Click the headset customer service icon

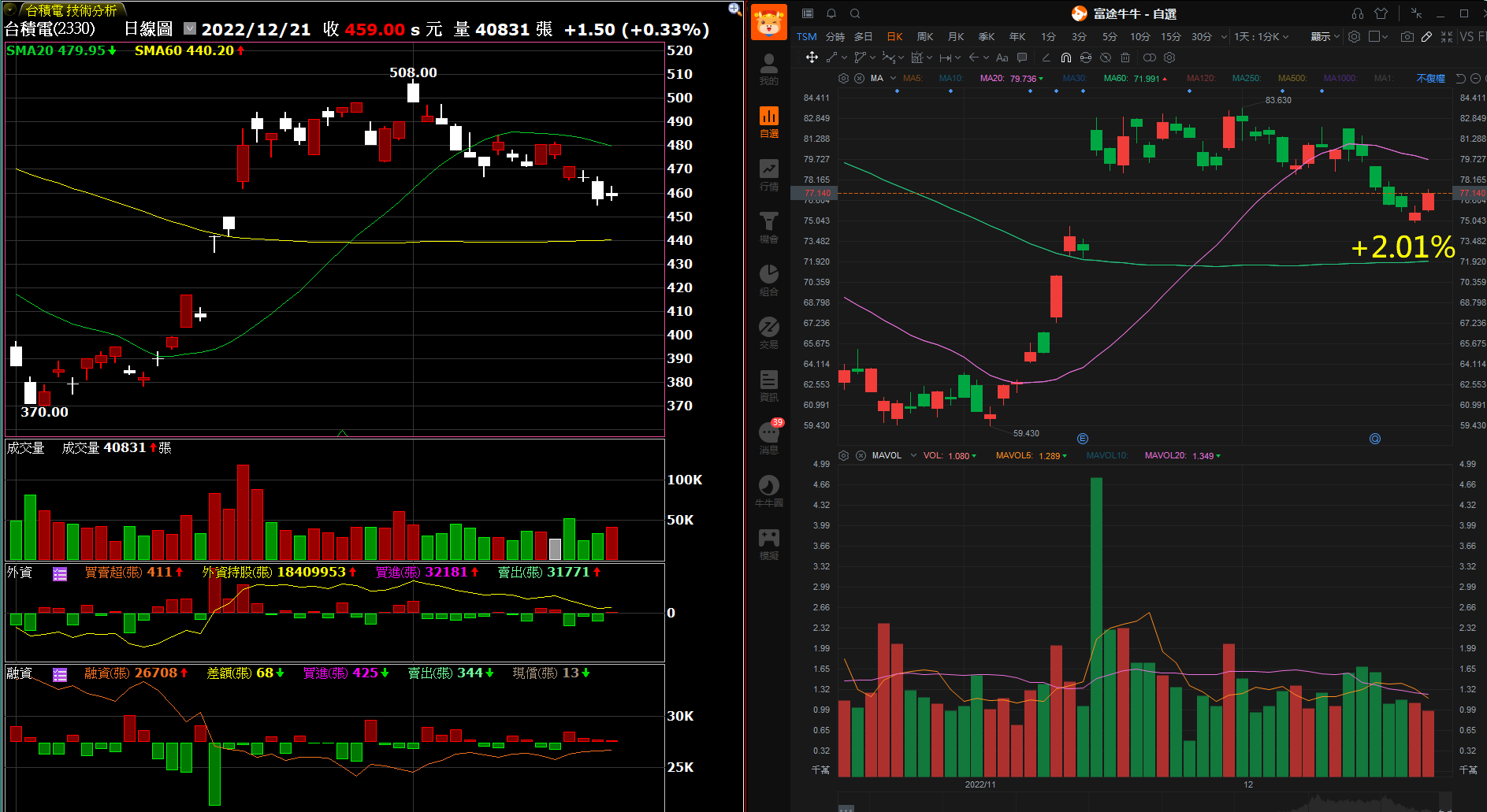1358,13
